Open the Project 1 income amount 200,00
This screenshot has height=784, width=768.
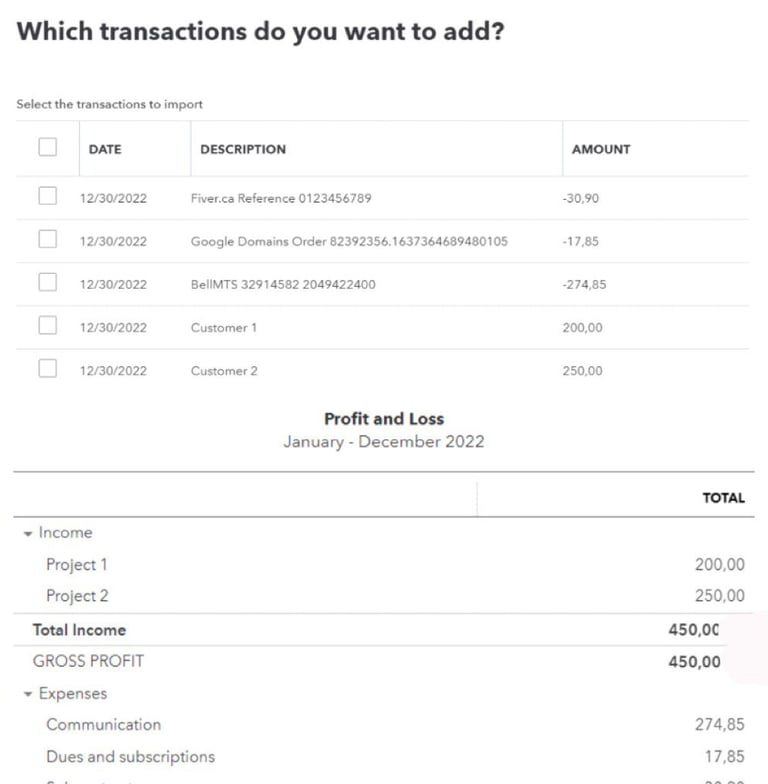click(x=719, y=565)
